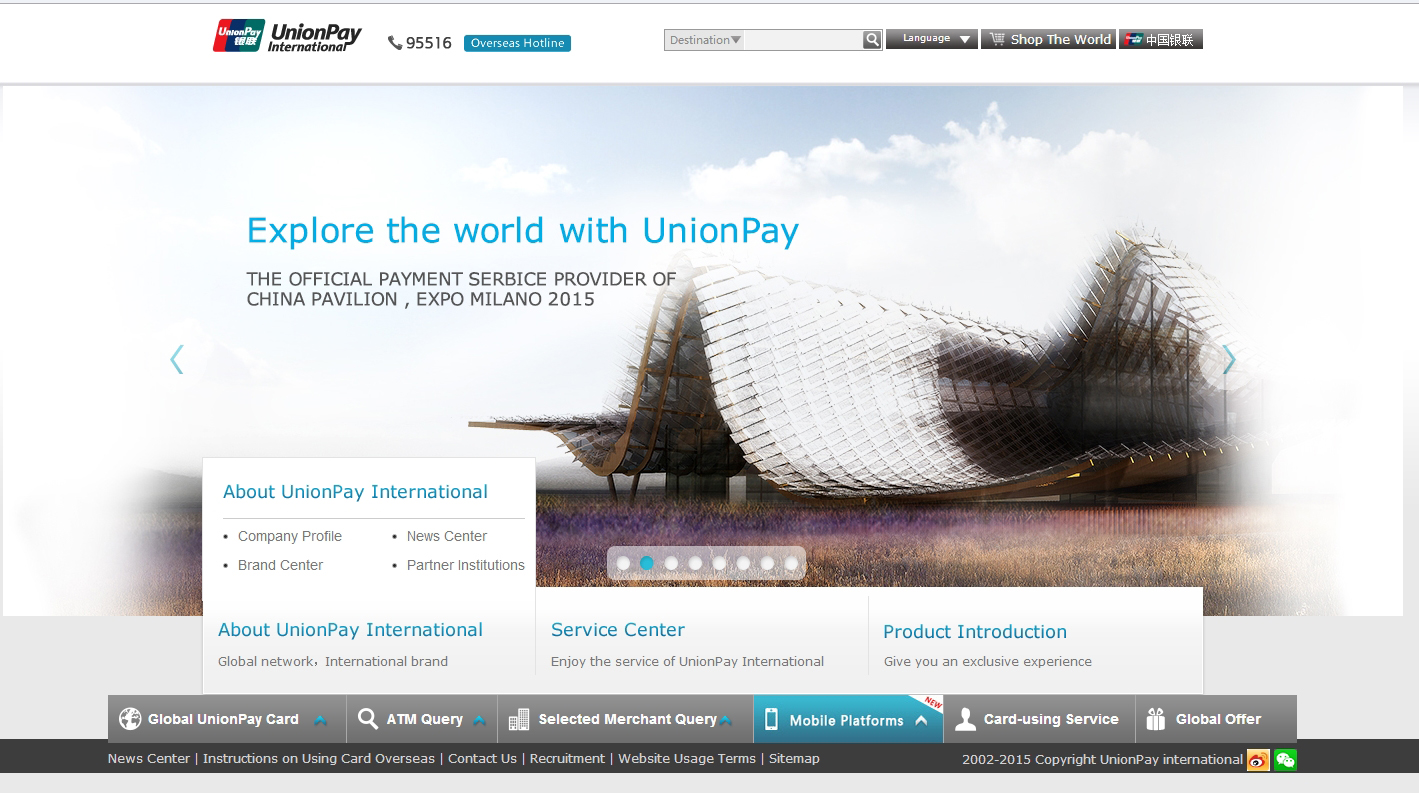Select the fifth carousel dot
The height and width of the screenshot is (793, 1419).
click(719, 563)
